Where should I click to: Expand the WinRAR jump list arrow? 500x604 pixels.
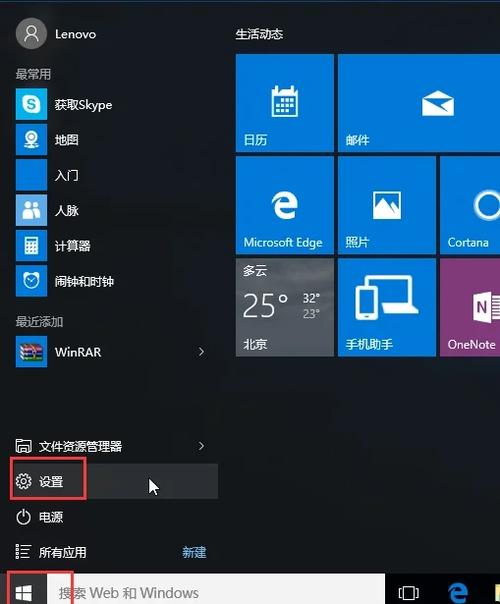(201, 352)
